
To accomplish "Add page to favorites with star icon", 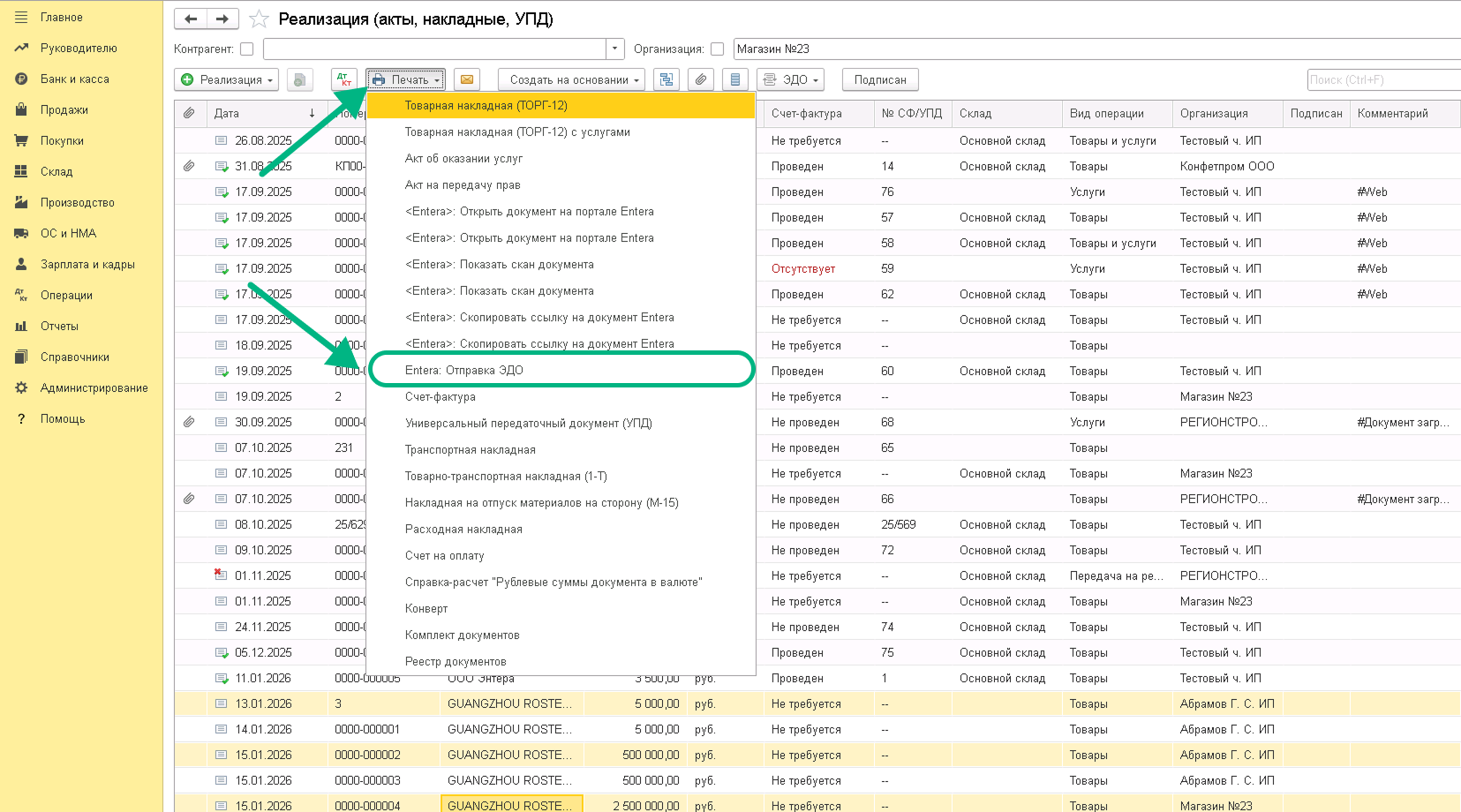I will [x=259, y=19].
